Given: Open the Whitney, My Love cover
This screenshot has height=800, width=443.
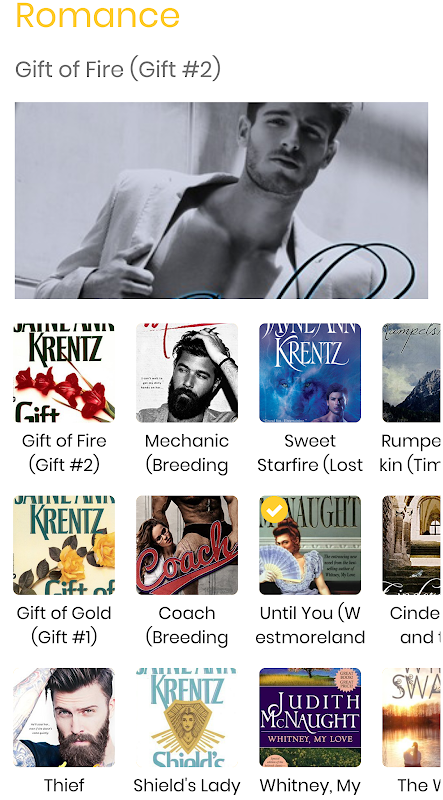Looking at the screenshot, I should [x=310, y=717].
